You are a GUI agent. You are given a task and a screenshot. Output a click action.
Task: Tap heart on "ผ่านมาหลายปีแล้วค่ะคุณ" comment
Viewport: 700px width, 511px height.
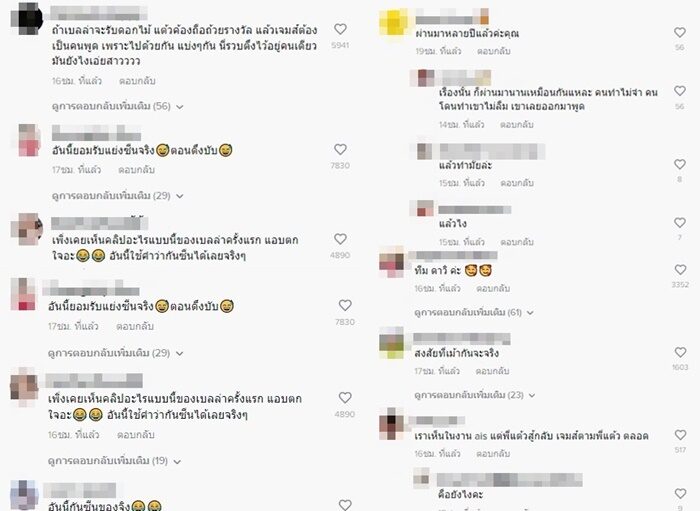click(679, 32)
